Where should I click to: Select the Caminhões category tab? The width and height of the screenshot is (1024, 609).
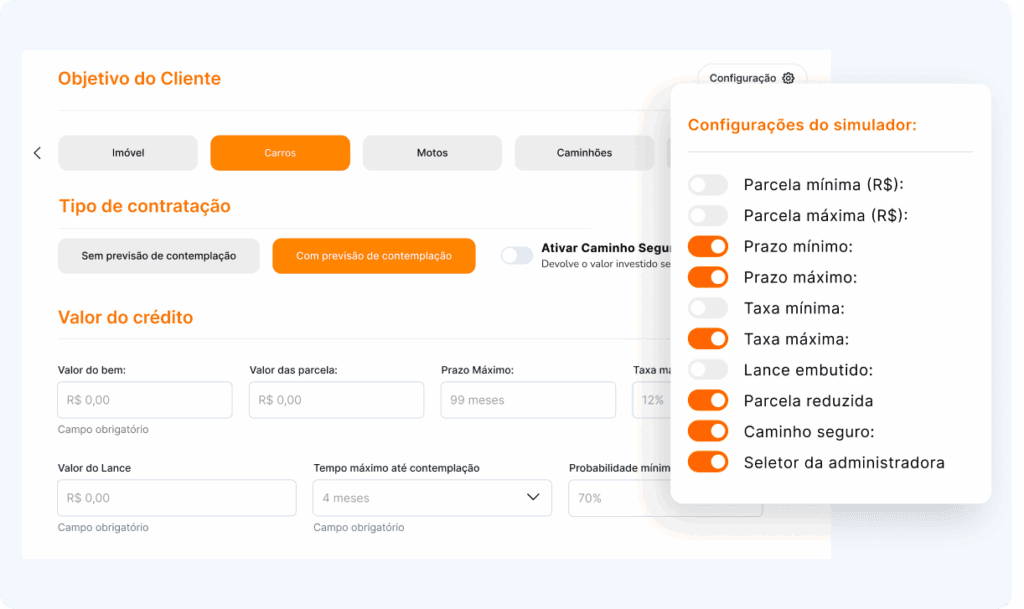click(x=584, y=153)
